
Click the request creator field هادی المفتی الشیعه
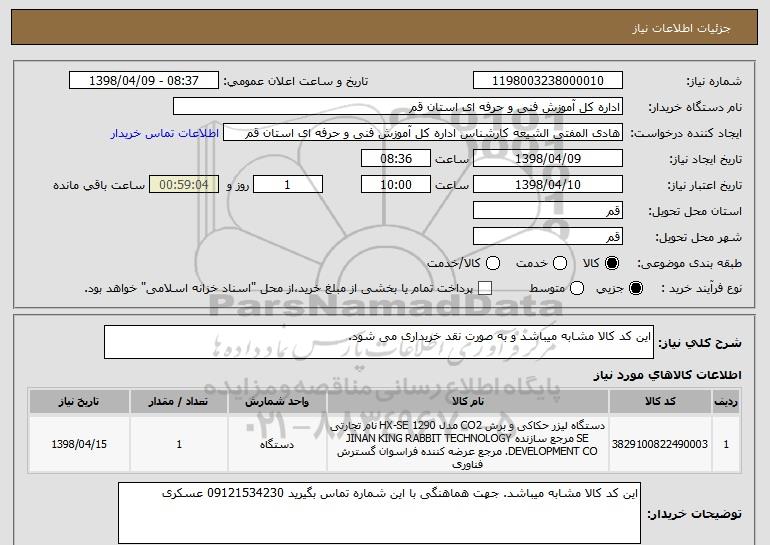pos(423,133)
